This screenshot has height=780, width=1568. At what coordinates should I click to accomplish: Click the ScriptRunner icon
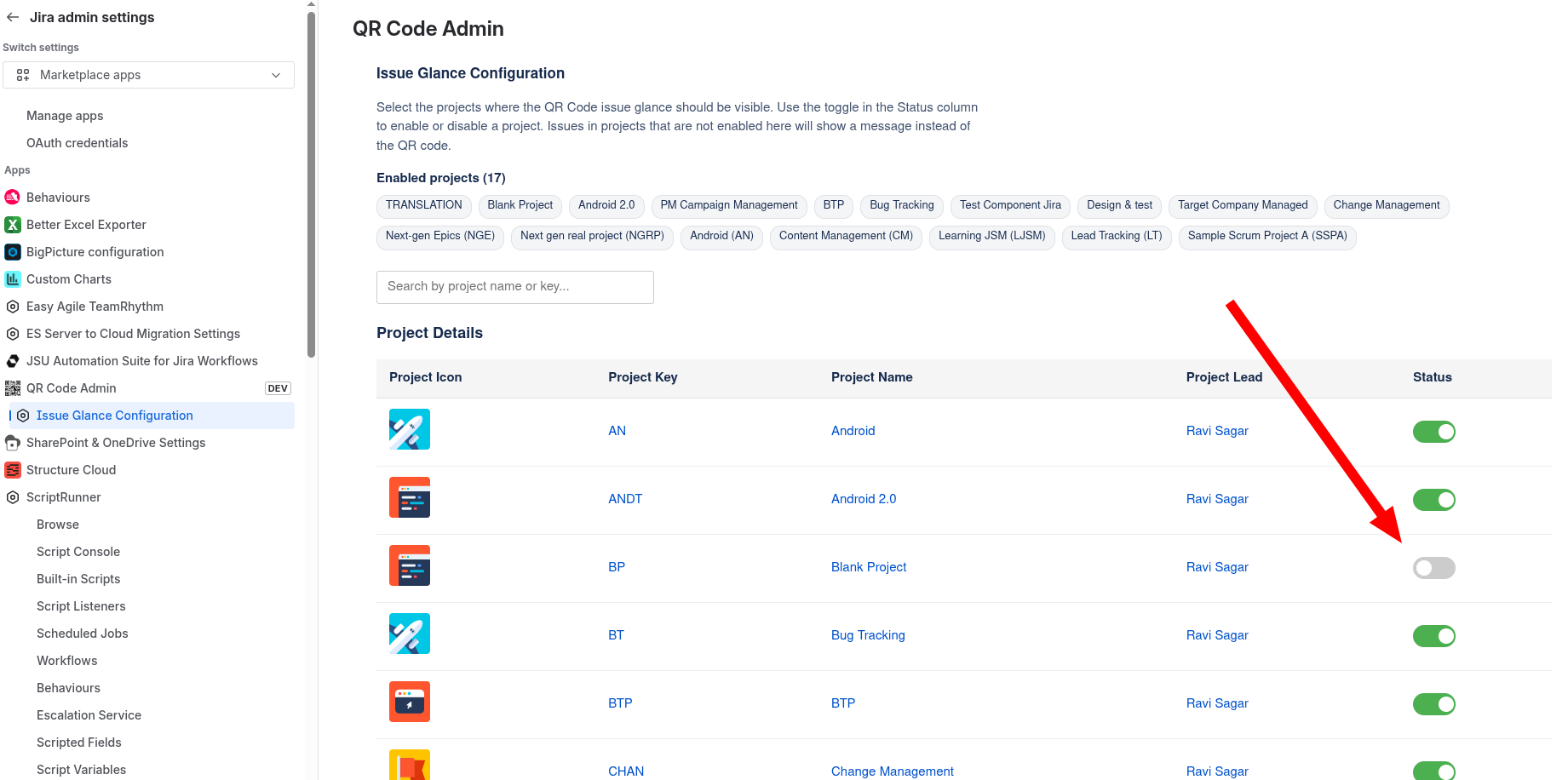[13, 497]
